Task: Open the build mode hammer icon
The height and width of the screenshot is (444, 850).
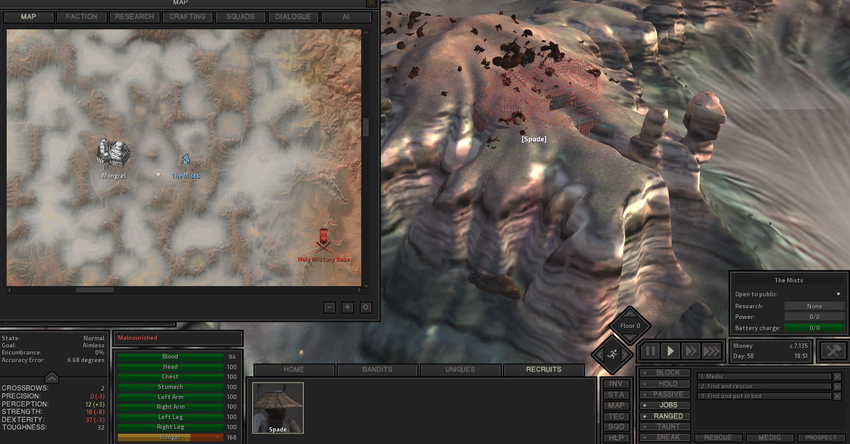Action: point(833,351)
